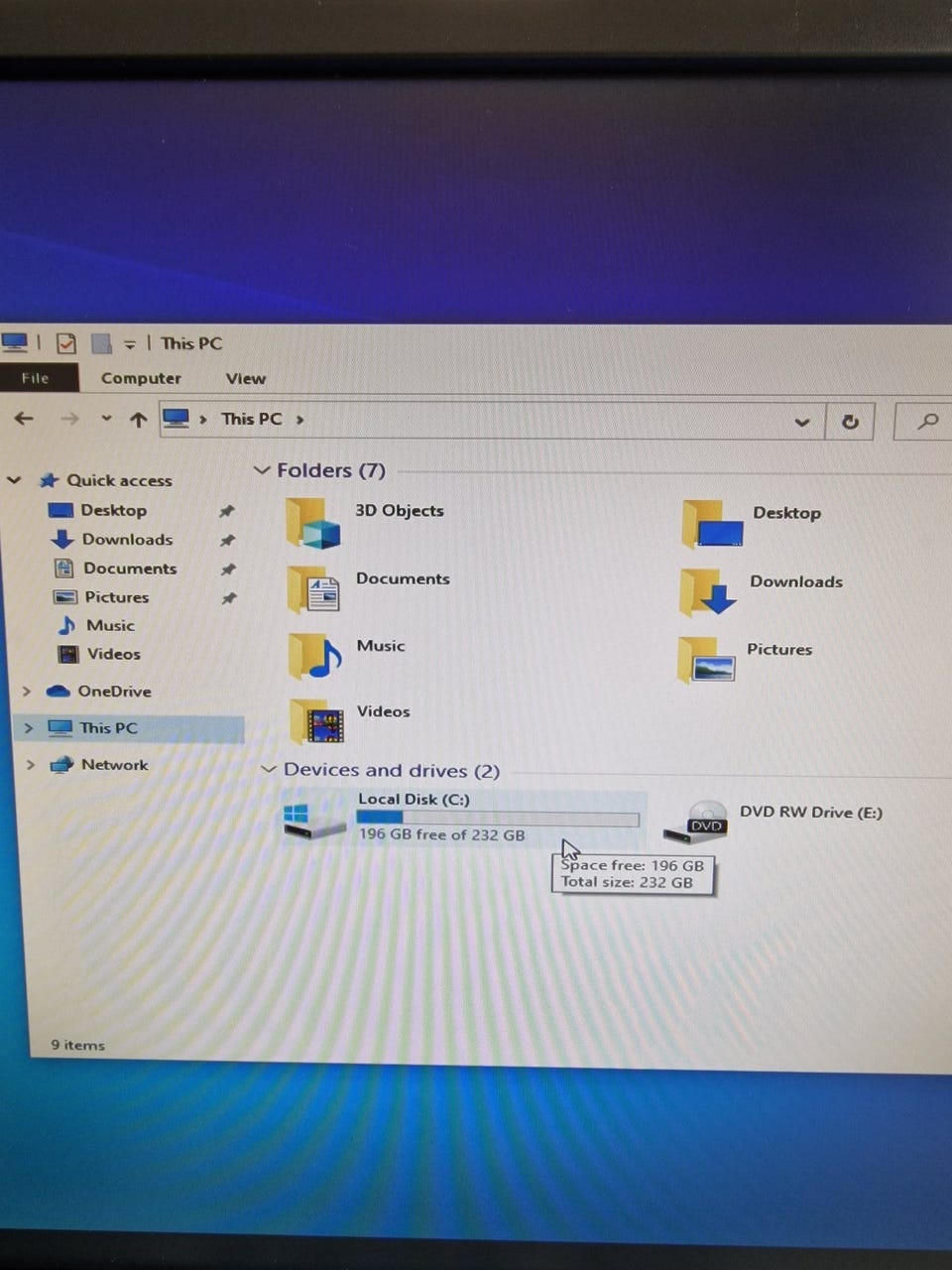Switch to the Computer ribbon tab
This screenshot has height=1270, width=952.
pos(141,378)
